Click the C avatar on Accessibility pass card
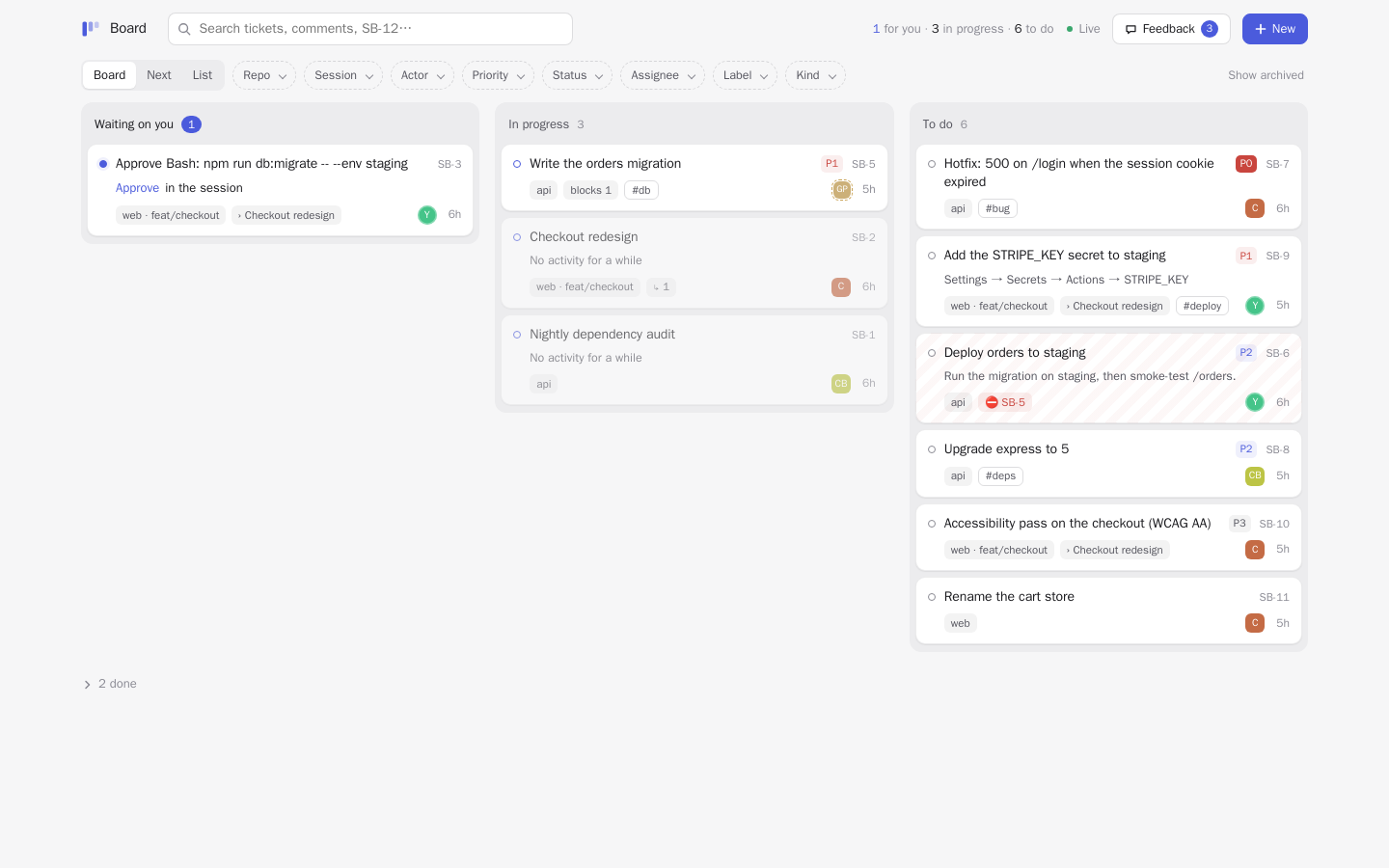1389x868 pixels. 1255,550
